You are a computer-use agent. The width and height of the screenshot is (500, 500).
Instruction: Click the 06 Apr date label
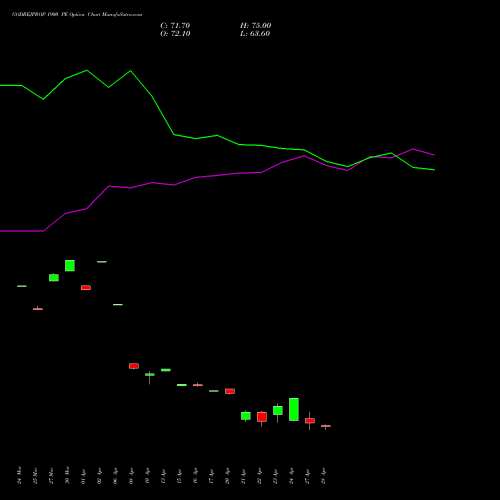click(x=115, y=476)
